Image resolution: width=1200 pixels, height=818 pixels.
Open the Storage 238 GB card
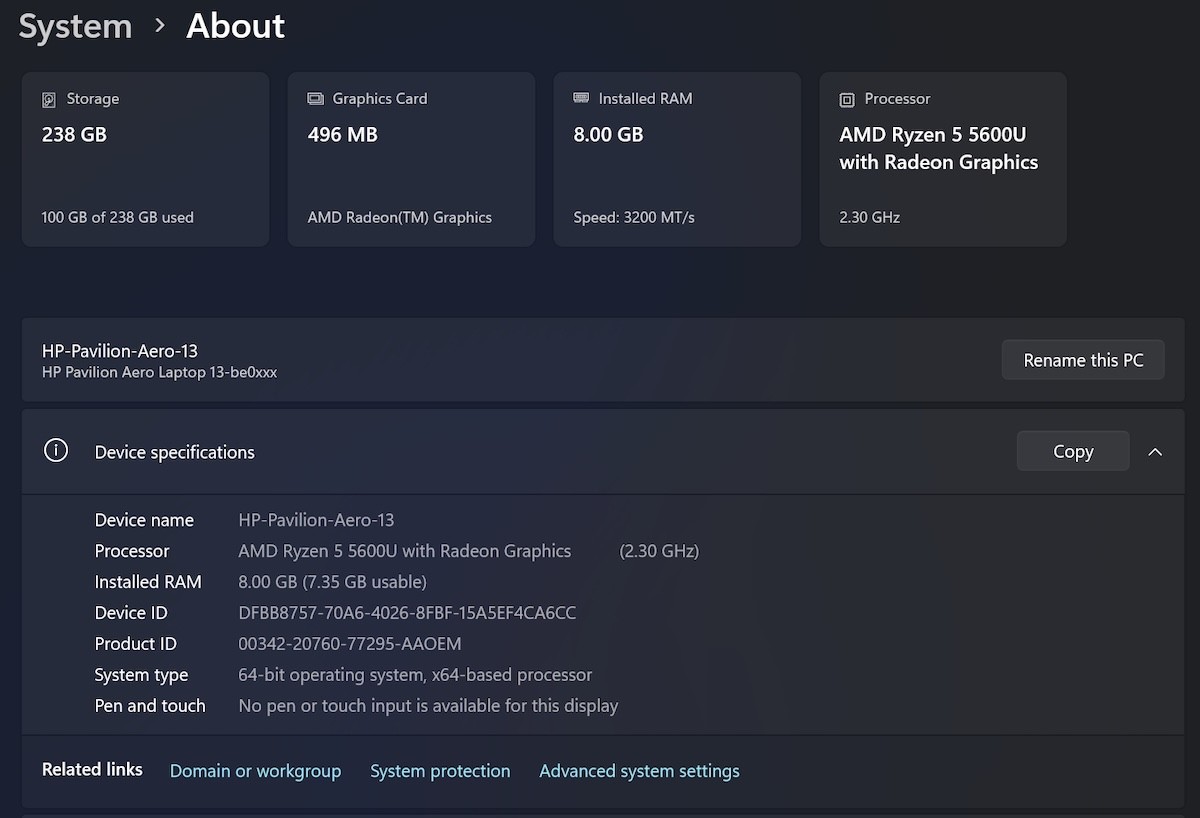146,159
